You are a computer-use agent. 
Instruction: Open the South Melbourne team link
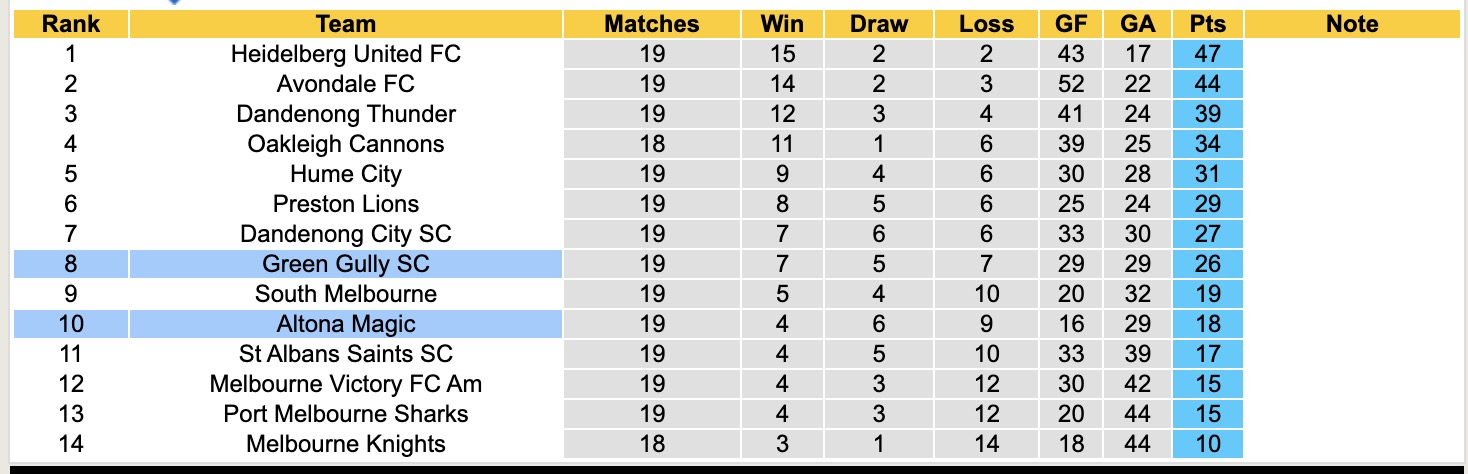[345, 294]
